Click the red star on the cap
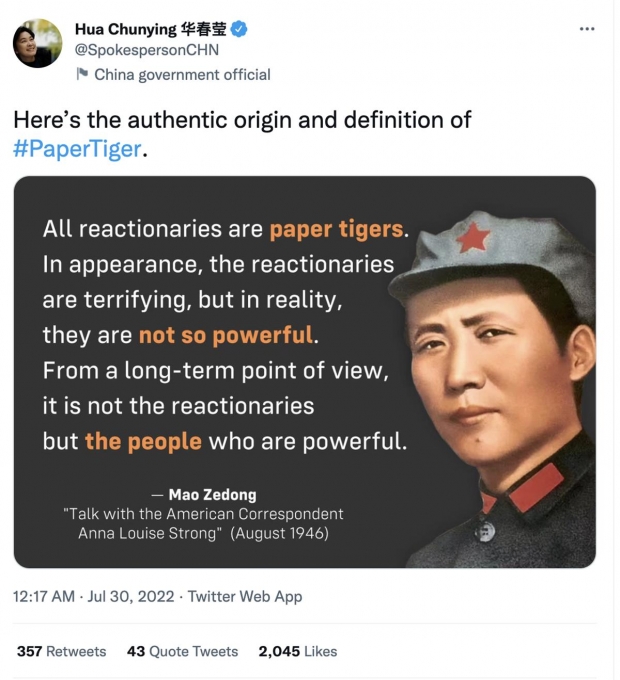The height and width of the screenshot is (680, 620). point(472,239)
